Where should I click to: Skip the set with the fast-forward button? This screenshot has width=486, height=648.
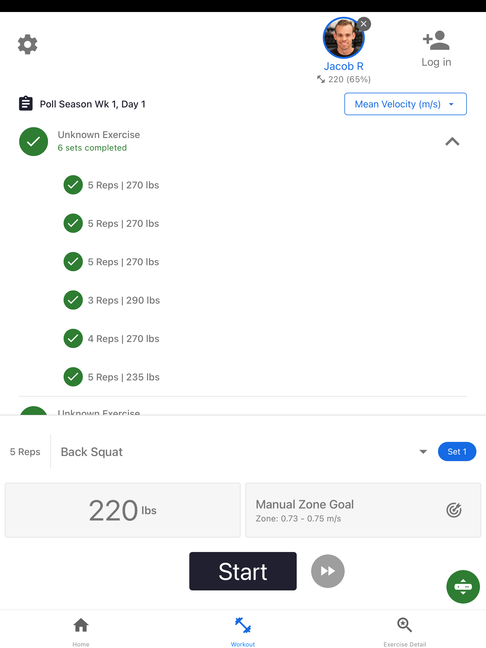328,571
